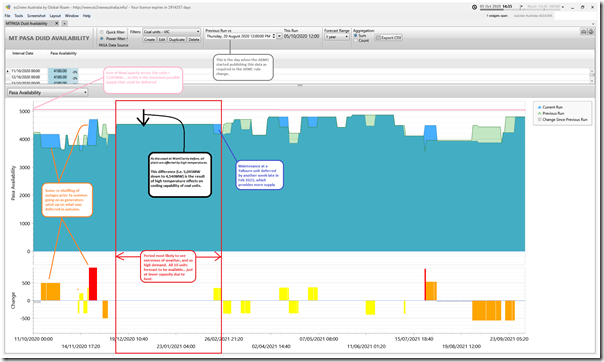Open the Coal units - VIC filter dropdown
The height and width of the screenshot is (362, 604).
(x=171, y=32)
